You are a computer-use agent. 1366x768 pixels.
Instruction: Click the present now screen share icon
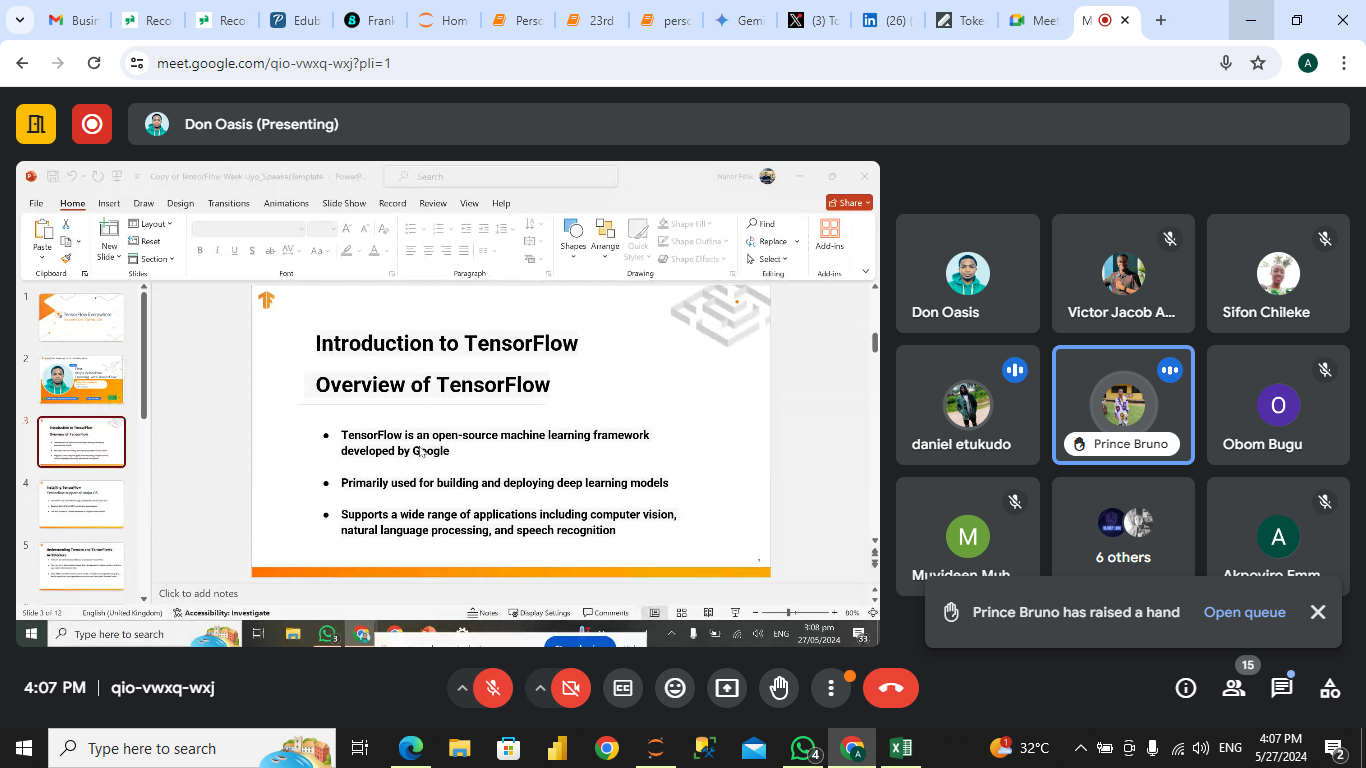(727, 688)
